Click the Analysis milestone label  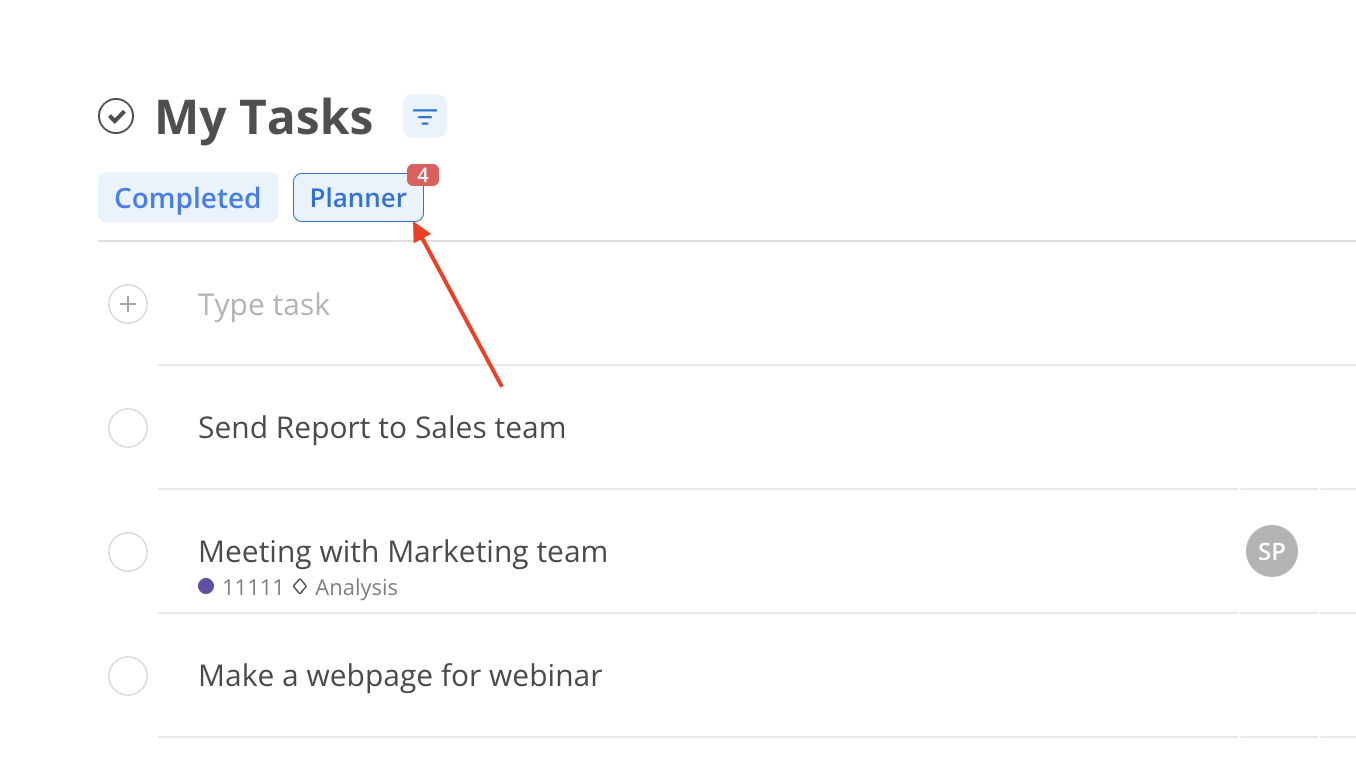[x=356, y=588]
